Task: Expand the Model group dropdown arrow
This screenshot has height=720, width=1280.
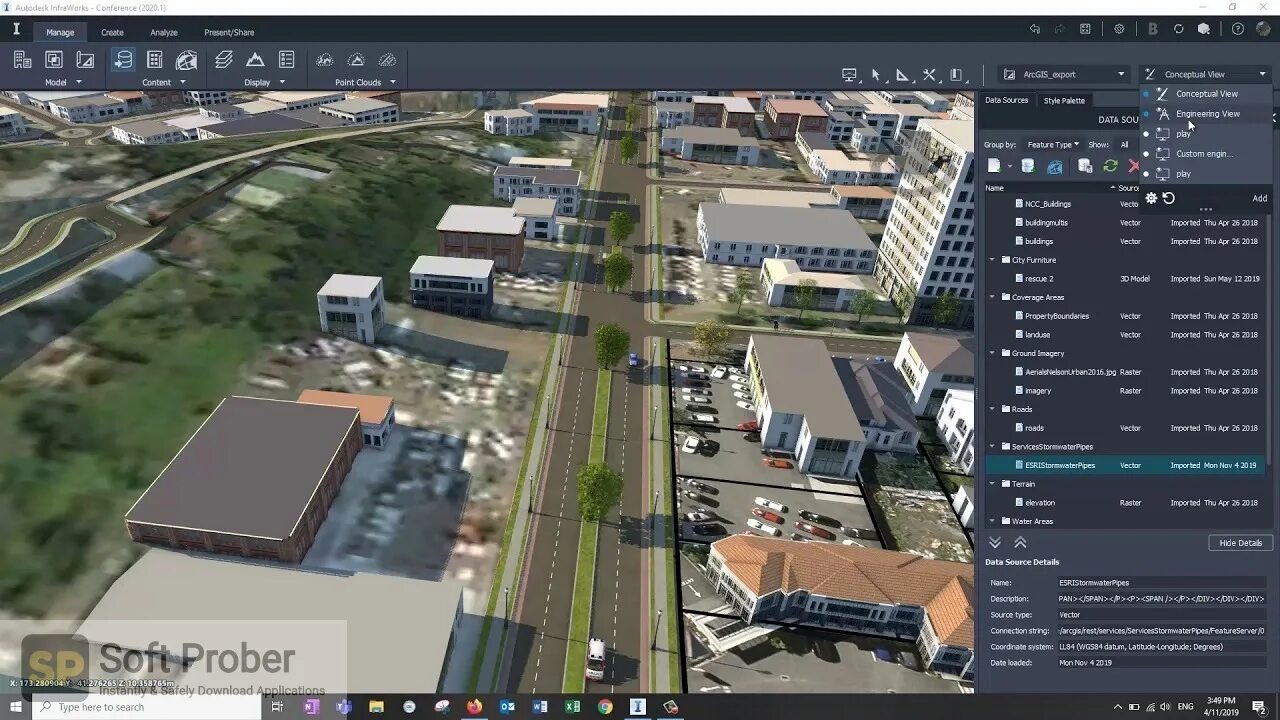Action: 79,83
